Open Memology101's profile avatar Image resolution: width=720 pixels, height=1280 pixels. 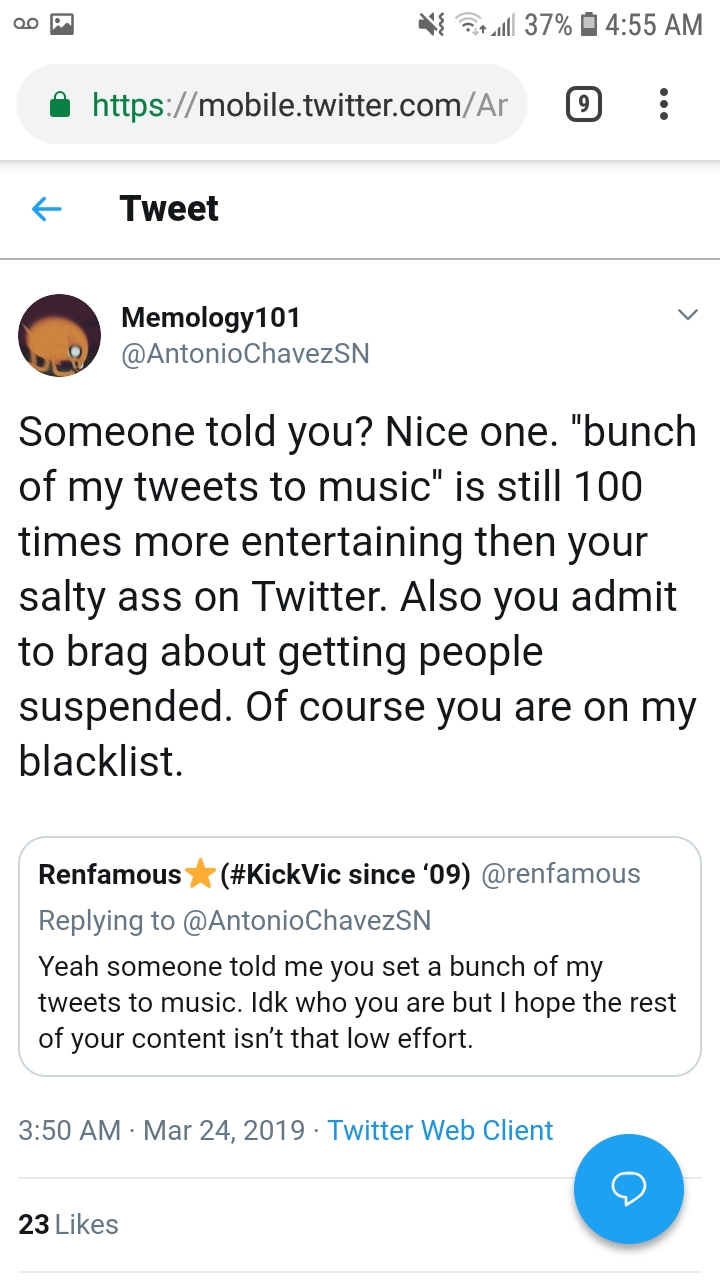pyautogui.click(x=60, y=335)
